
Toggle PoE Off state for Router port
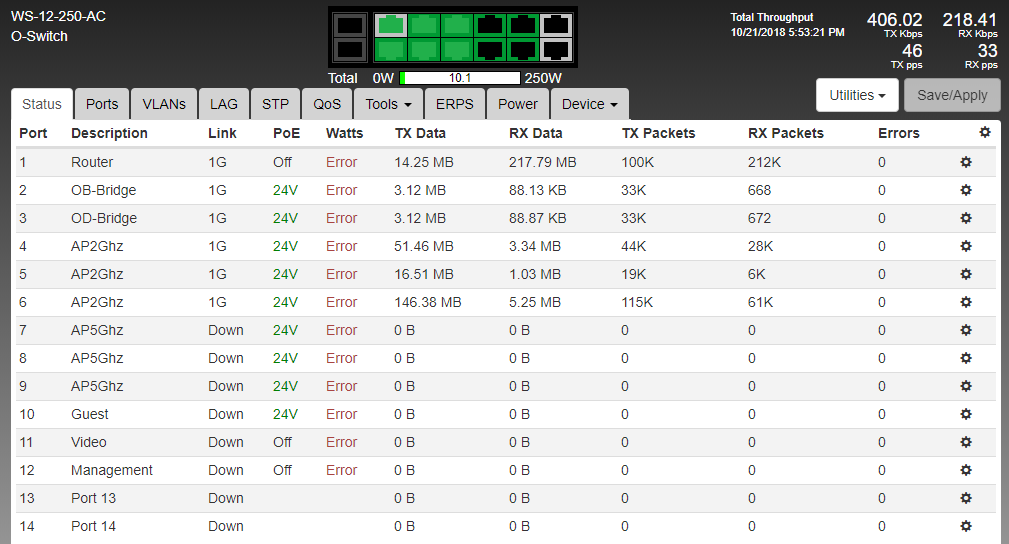[282, 162]
